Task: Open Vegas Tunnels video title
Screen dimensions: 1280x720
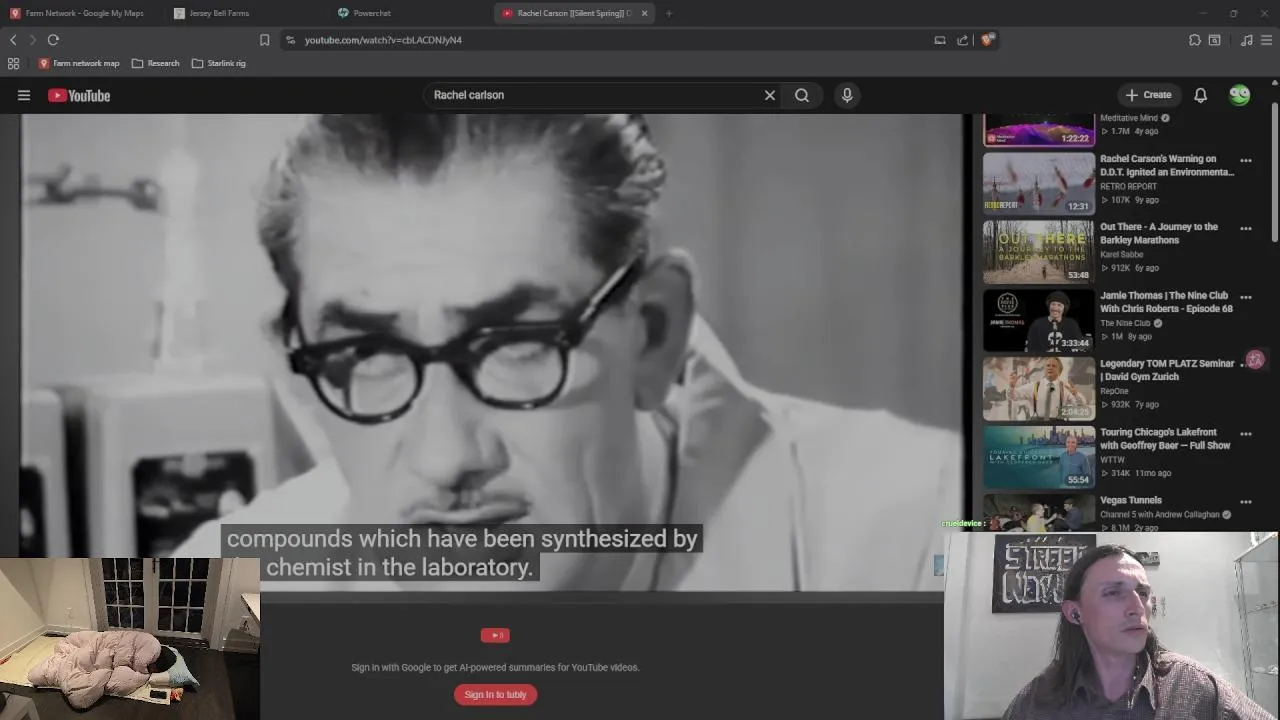Action: pyautogui.click(x=1131, y=500)
